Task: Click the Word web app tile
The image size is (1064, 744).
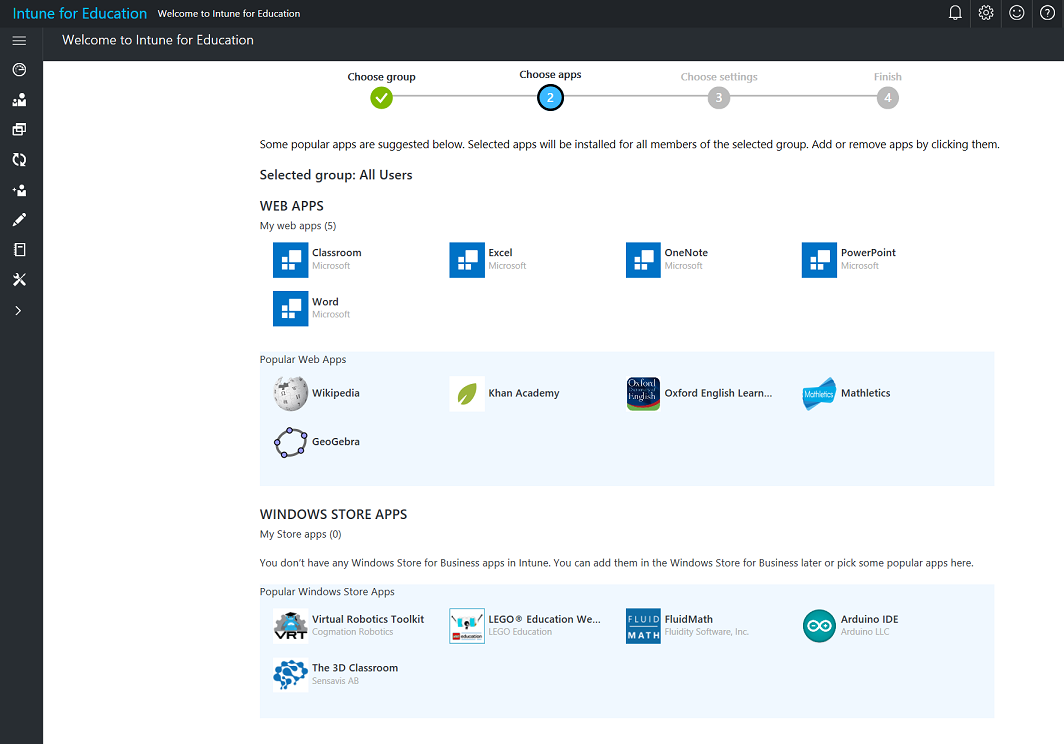Action: (x=311, y=309)
